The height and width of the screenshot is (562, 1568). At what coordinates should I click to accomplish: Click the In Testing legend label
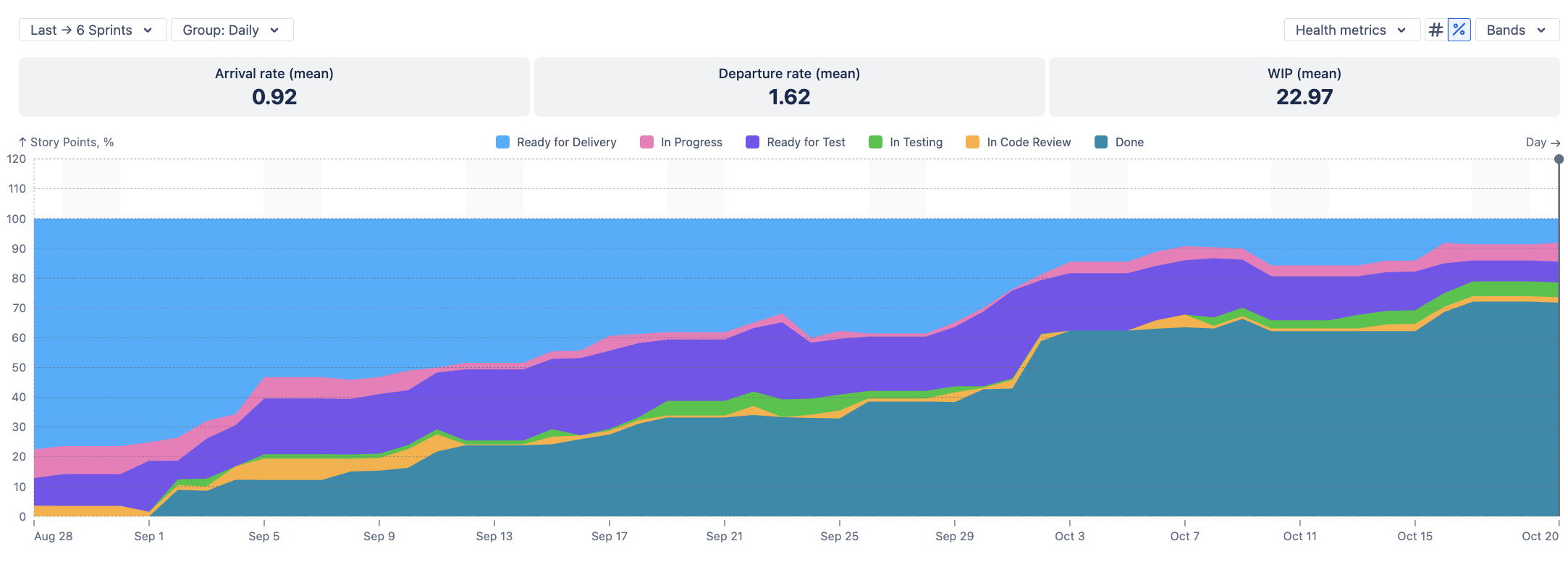(x=916, y=142)
